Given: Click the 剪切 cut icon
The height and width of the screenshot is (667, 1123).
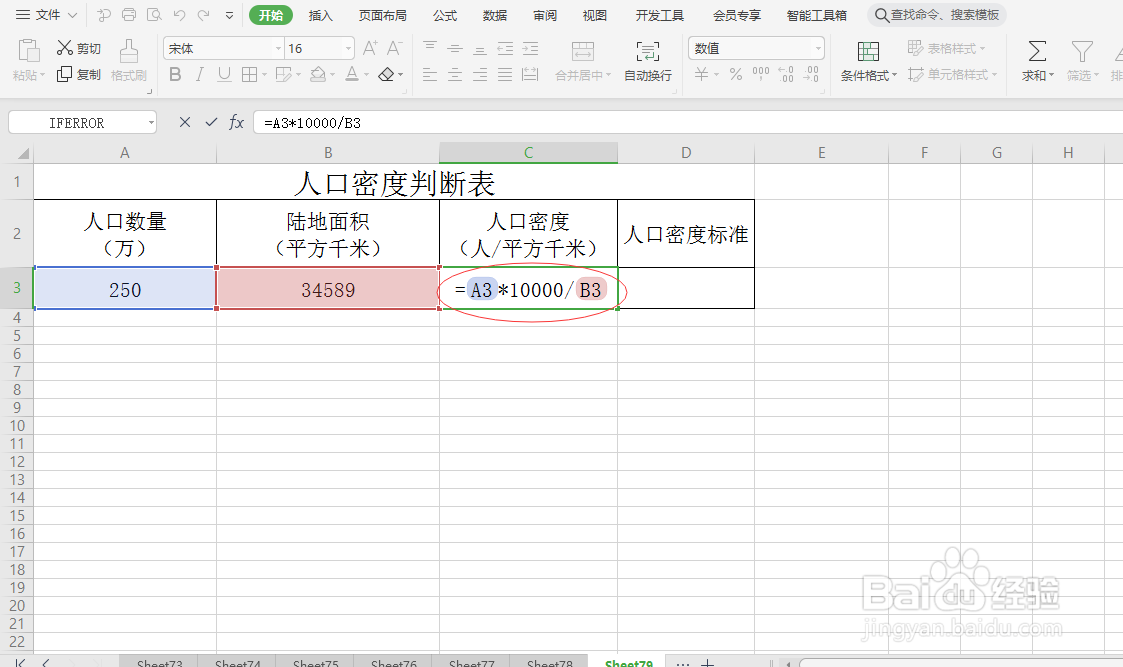Looking at the screenshot, I should coord(77,47).
